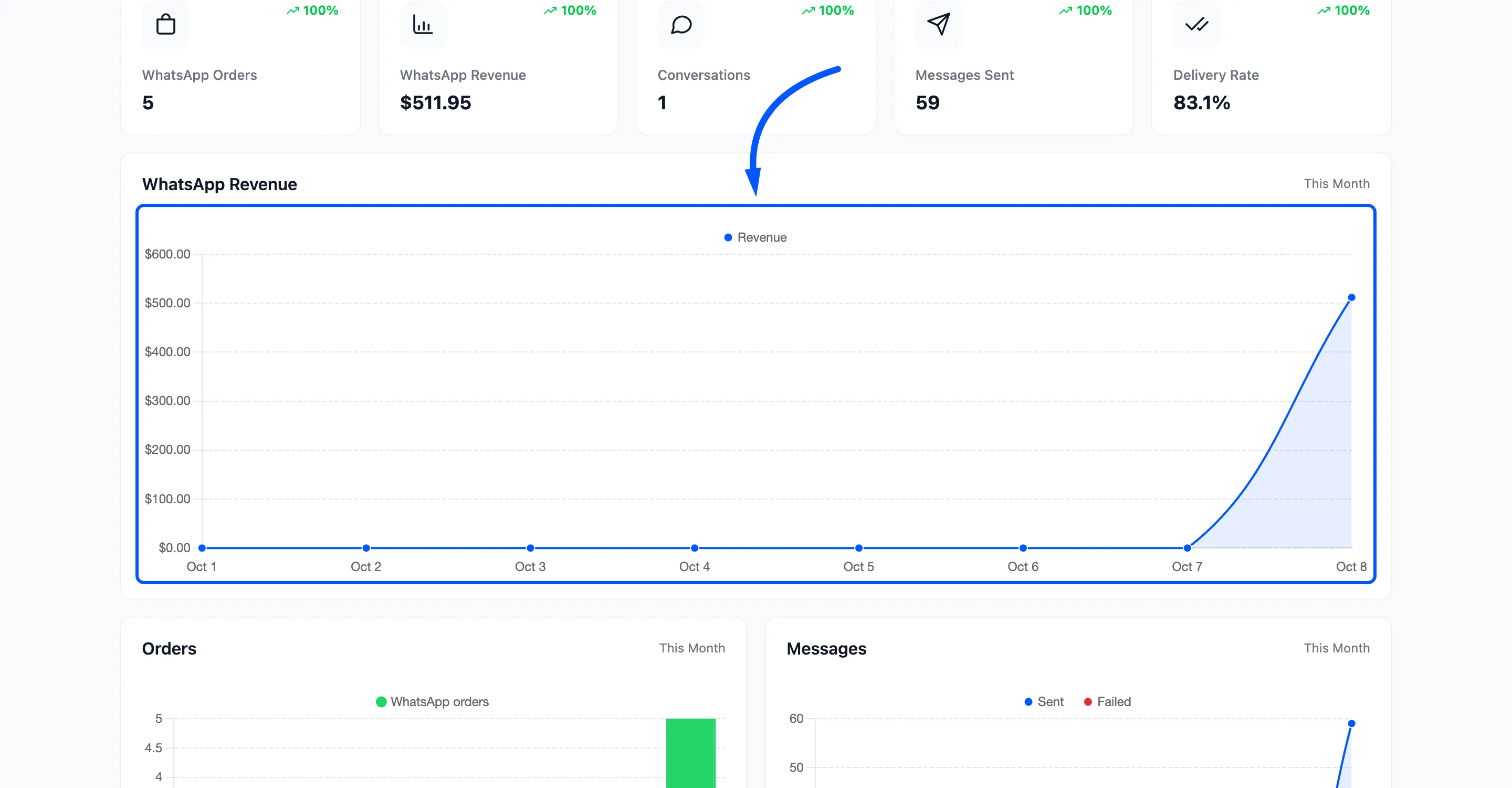Click the chat bubble icon on Conversations card
1512x788 pixels.
(681, 25)
